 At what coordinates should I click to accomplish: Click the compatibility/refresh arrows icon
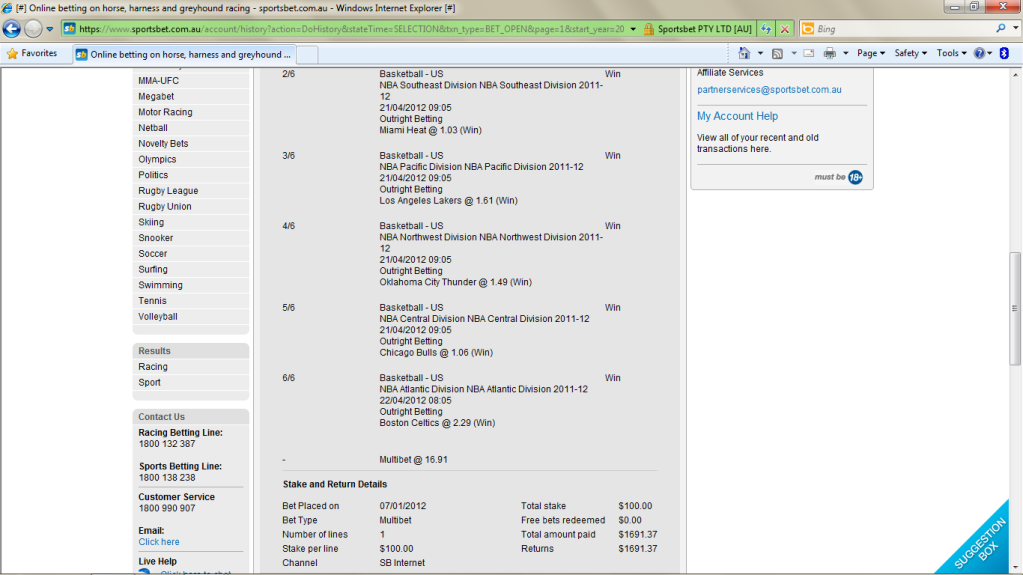click(x=766, y=29)
